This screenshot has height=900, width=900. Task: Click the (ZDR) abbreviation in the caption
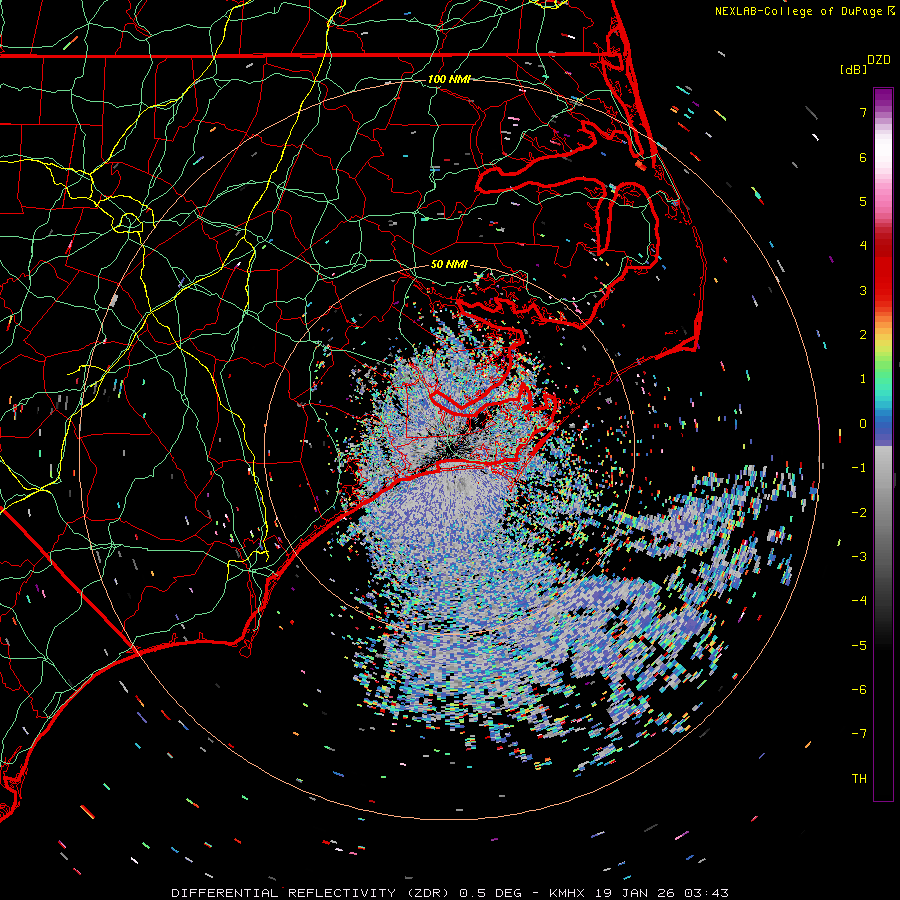[x=428, y=893]
